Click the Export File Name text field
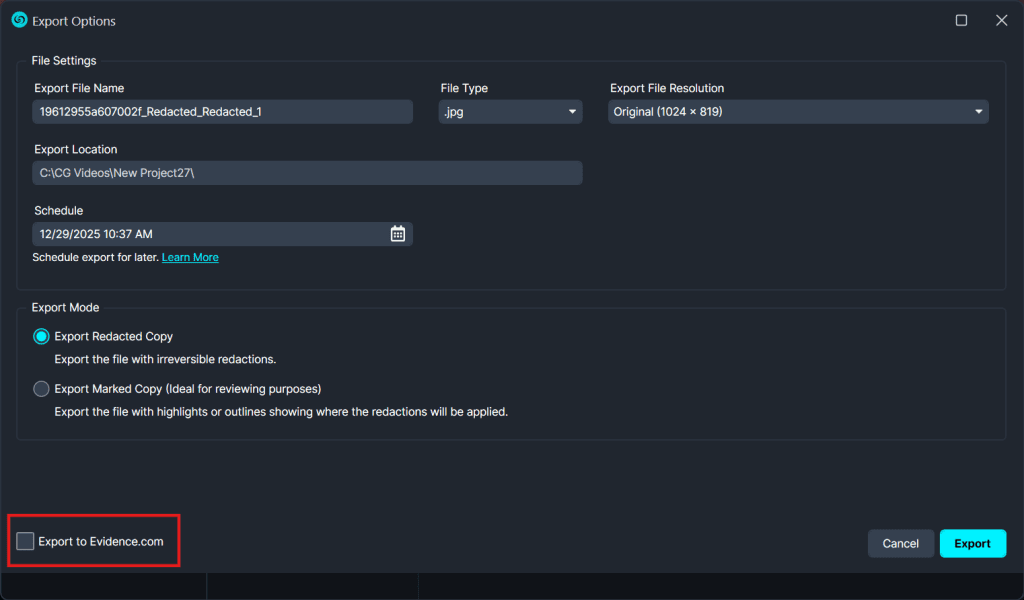The width and height of the screenshot is (1024, 600). pyautogui.click(x=222, y=112)
